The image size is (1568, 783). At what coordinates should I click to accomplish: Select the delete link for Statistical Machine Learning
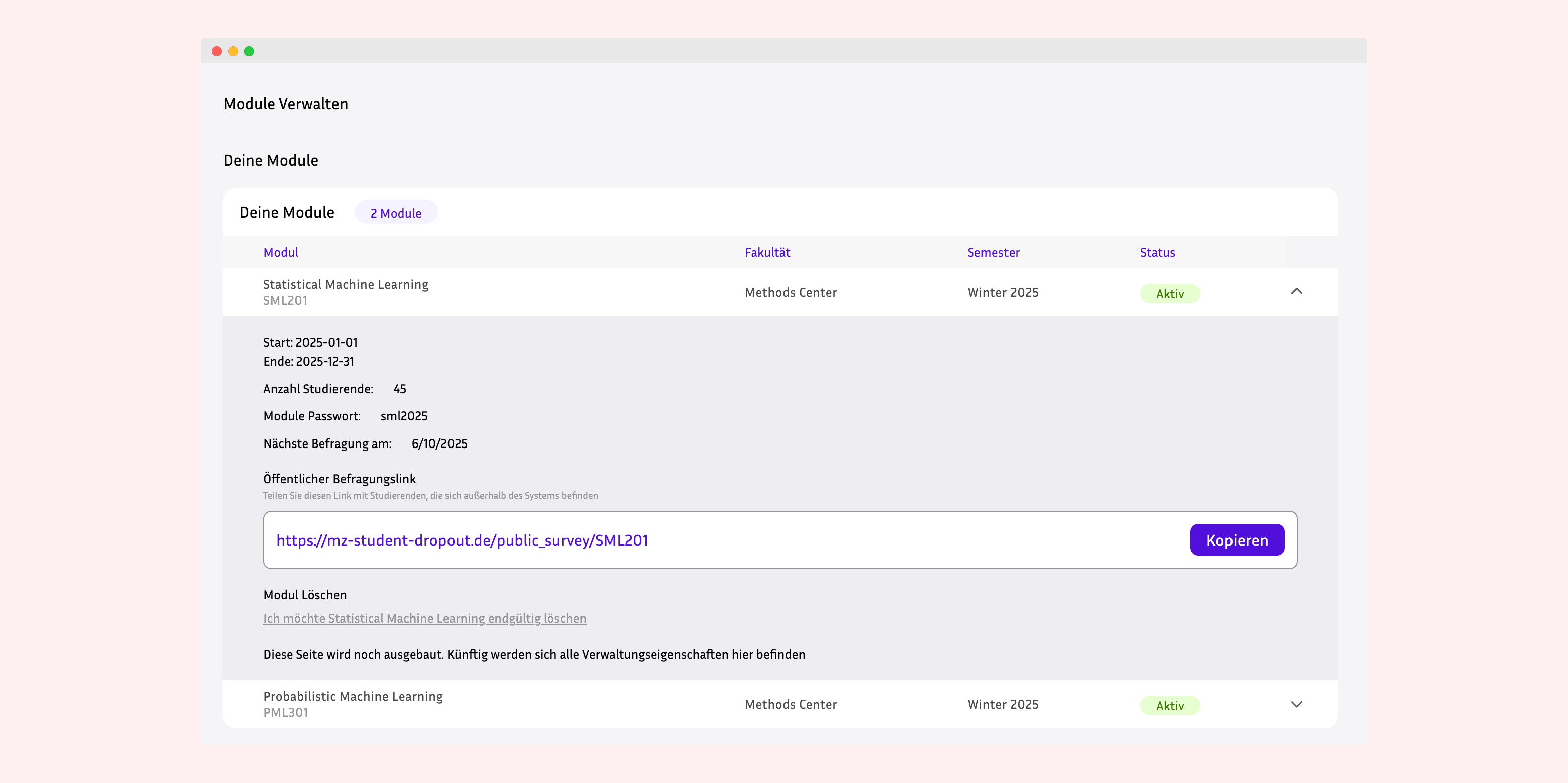click(424, 618)
